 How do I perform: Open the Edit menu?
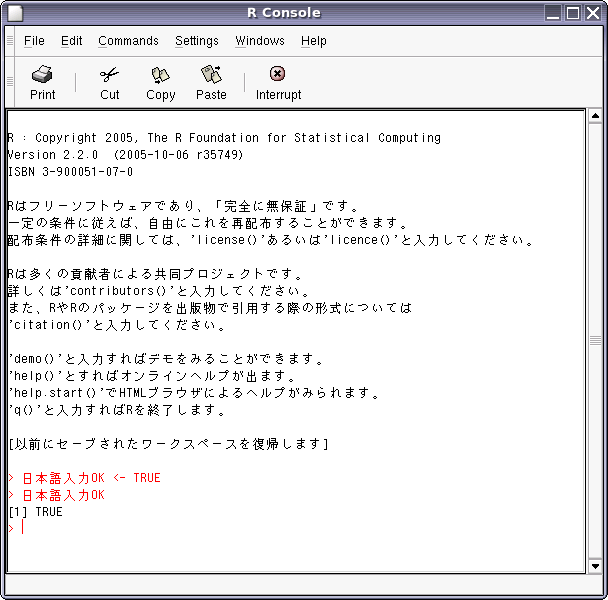[x=72, y=41]
